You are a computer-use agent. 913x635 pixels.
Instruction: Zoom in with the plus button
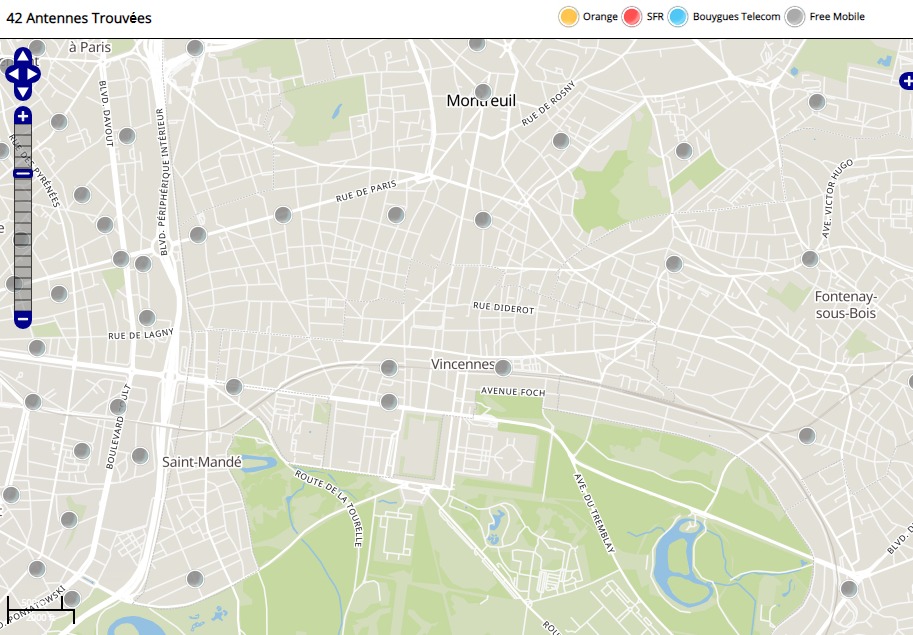22,116
